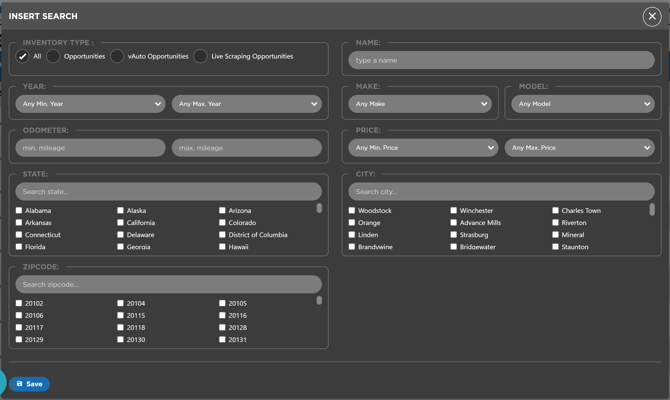Click the Search zipcode field
Screen dimensions: 670x400
(168, 284)
